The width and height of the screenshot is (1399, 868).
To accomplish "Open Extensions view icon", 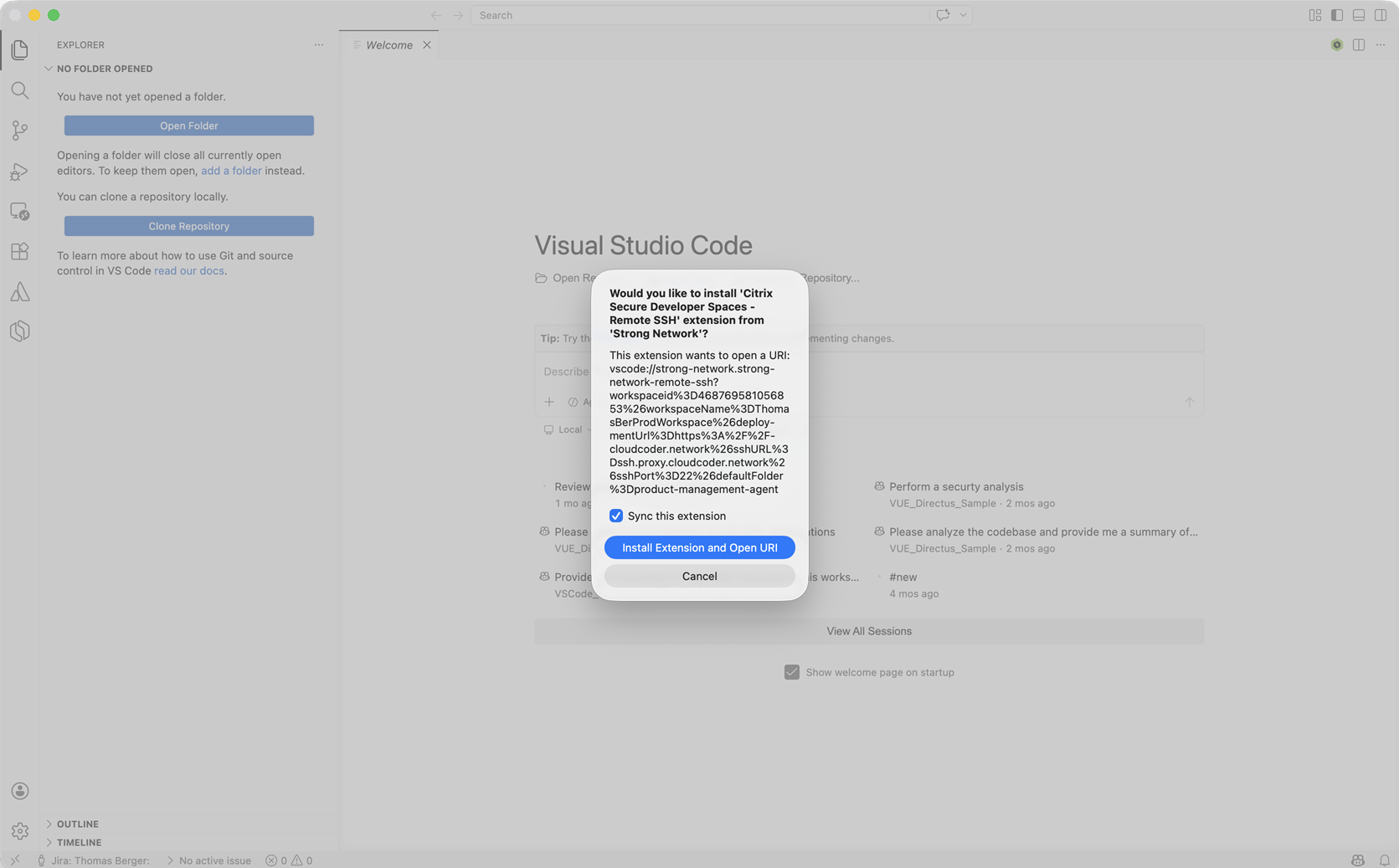I will (x=19, y=251).
